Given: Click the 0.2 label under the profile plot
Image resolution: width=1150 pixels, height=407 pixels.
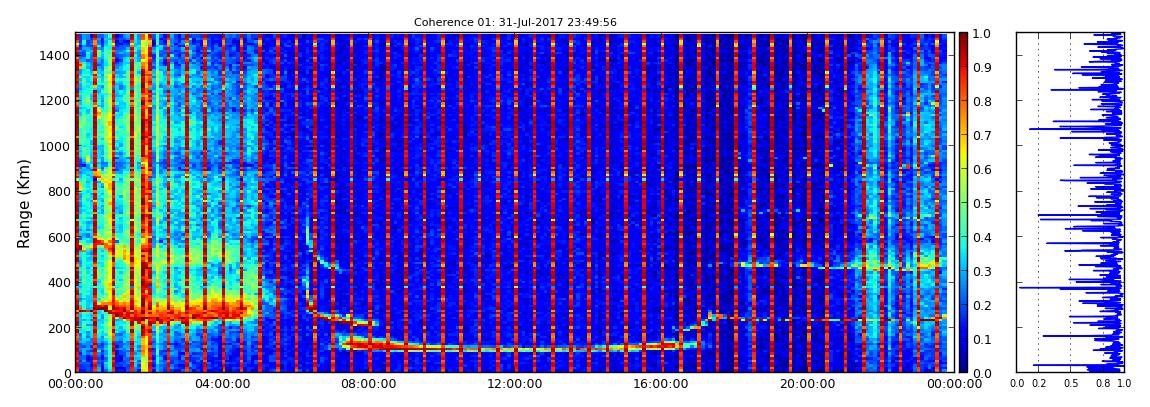Looking at the screenshot, I should coord(1039,383).
